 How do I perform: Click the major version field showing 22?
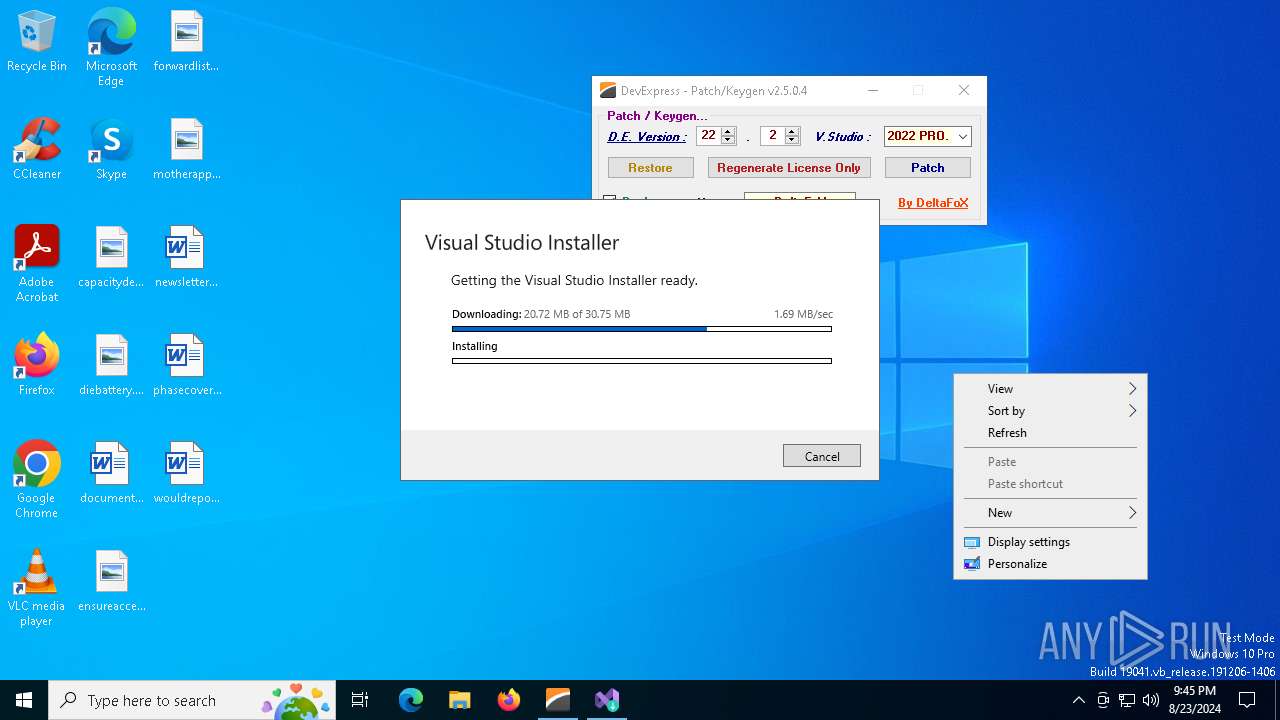(x=708, y=136)
